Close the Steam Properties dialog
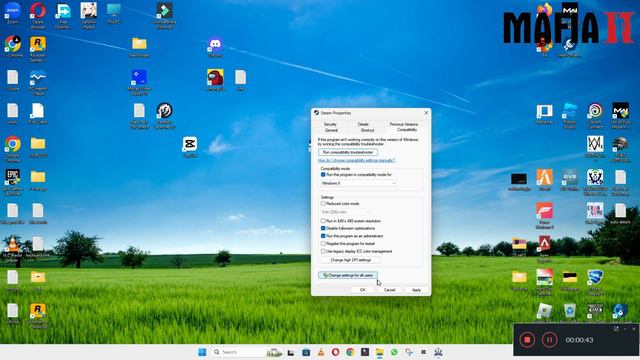 pyautogui.click(x=426, y=113)
